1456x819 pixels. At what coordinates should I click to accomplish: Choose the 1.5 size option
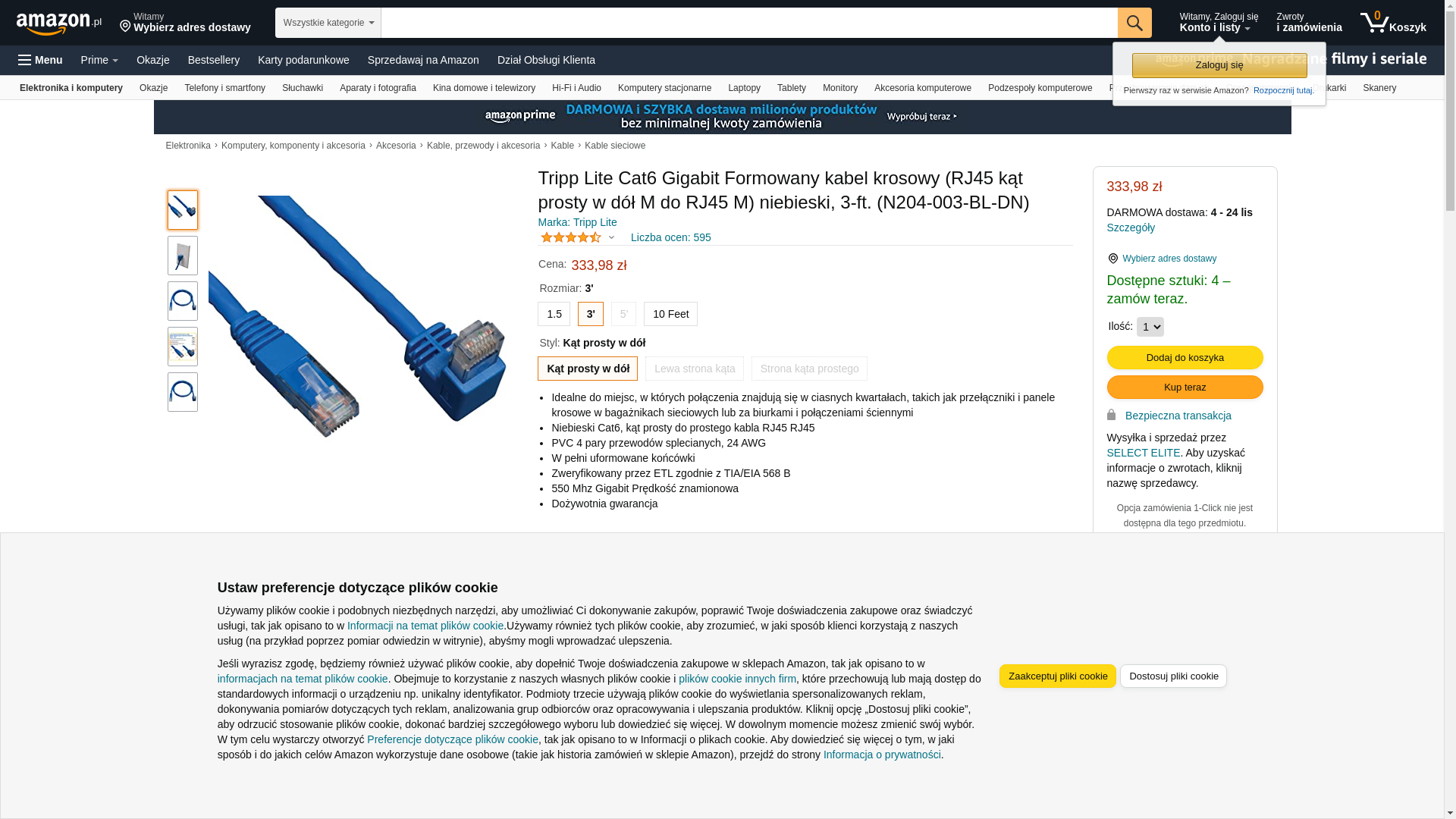click(554, 314)
